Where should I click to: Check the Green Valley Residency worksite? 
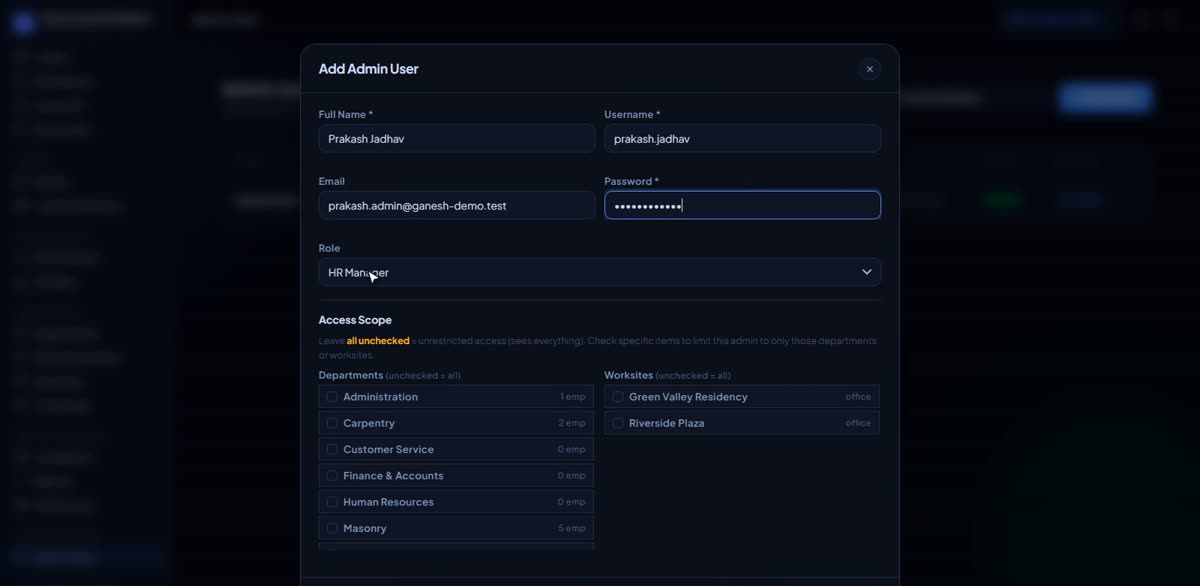(618, 397)
